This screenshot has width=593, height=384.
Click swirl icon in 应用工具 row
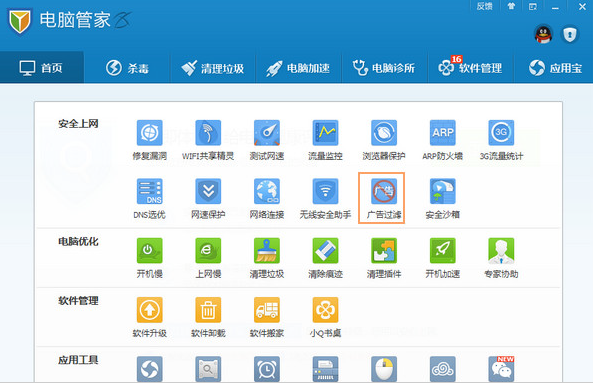click(149, 369)
